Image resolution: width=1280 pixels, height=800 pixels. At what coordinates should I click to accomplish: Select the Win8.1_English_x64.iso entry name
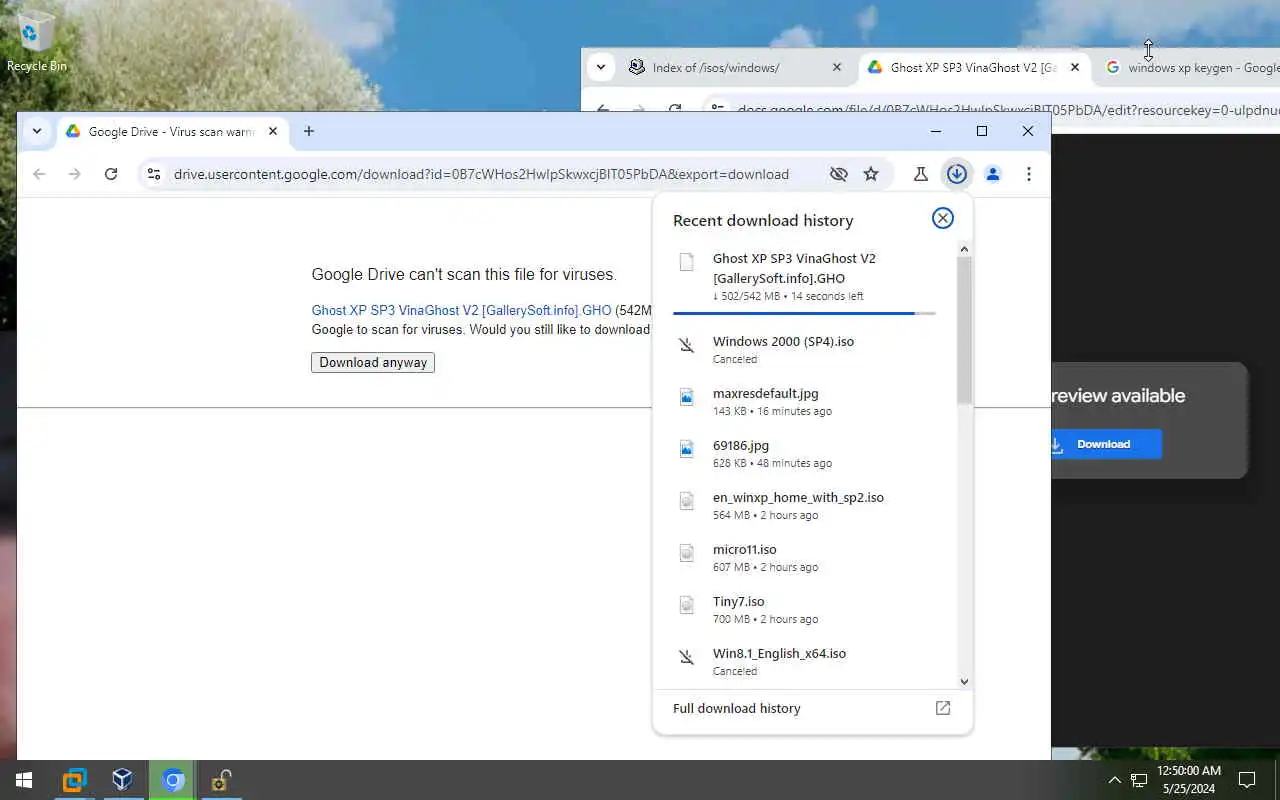pyautogui.click(x=779, y=653)
